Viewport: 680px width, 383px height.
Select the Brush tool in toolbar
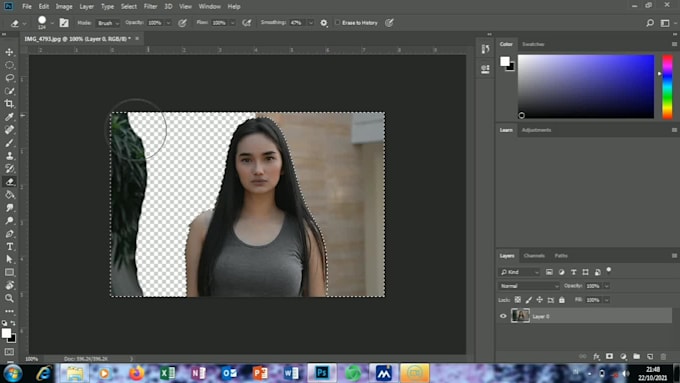point(9,143)
